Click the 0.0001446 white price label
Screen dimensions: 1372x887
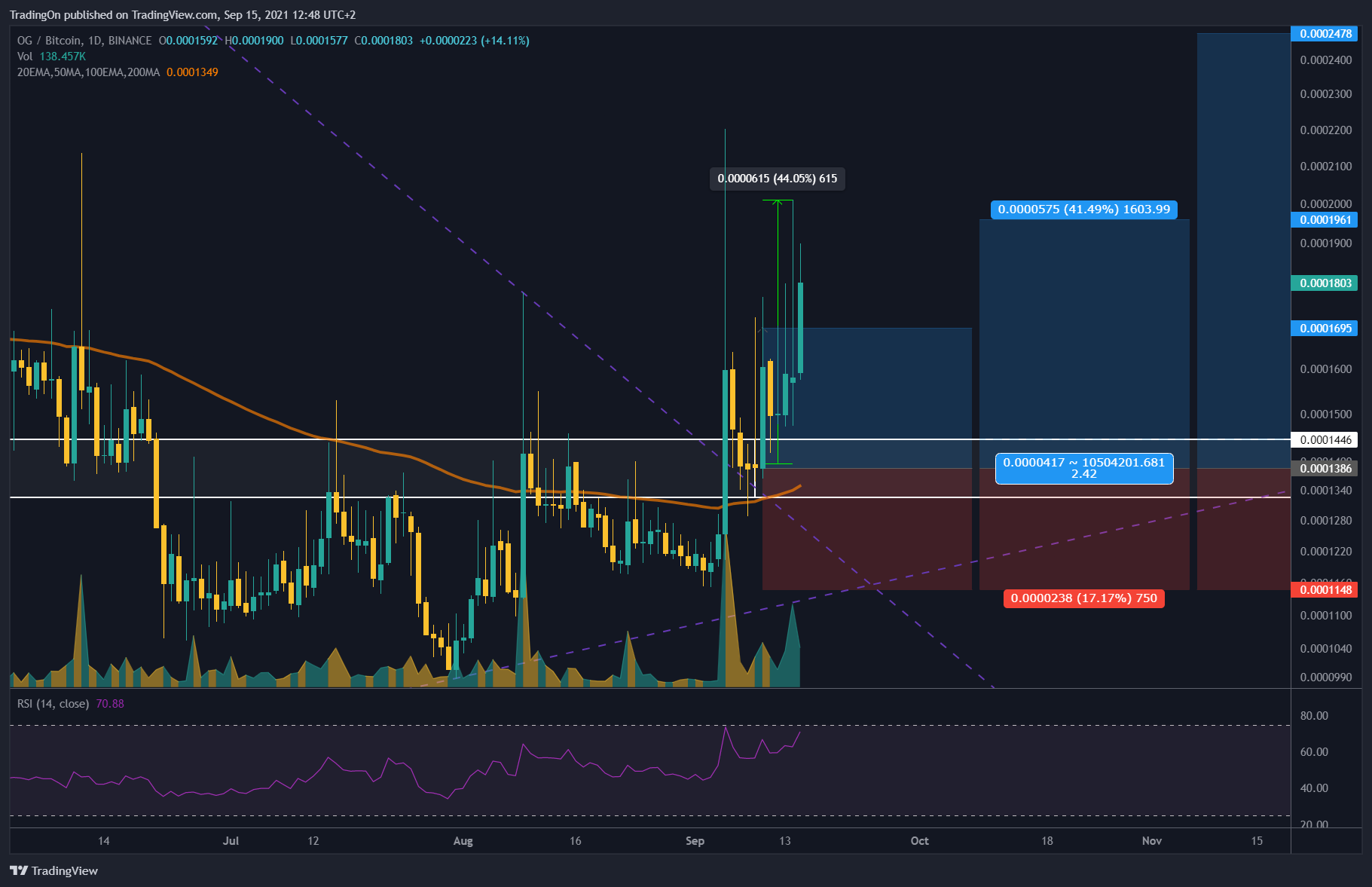click(x=1324, y=439)
